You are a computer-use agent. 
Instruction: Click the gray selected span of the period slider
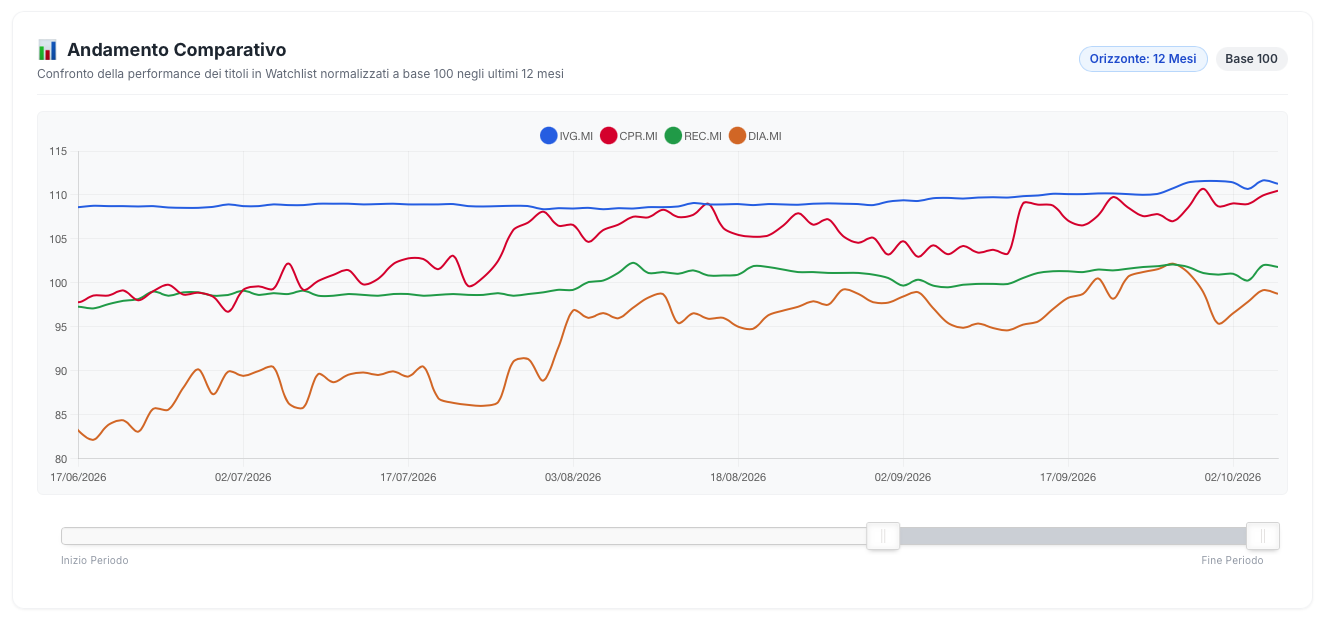coord(1073,536)
